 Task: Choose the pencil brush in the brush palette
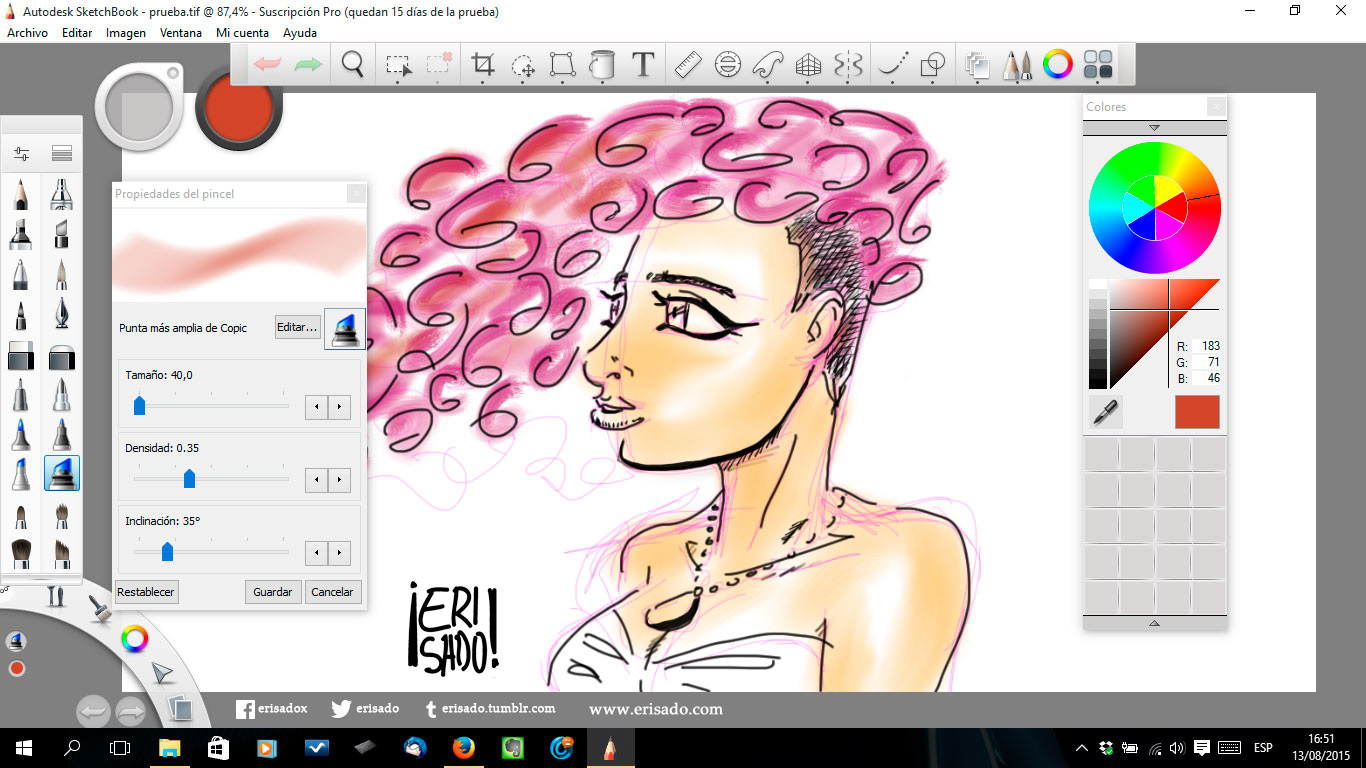click(x=20, y=194)
